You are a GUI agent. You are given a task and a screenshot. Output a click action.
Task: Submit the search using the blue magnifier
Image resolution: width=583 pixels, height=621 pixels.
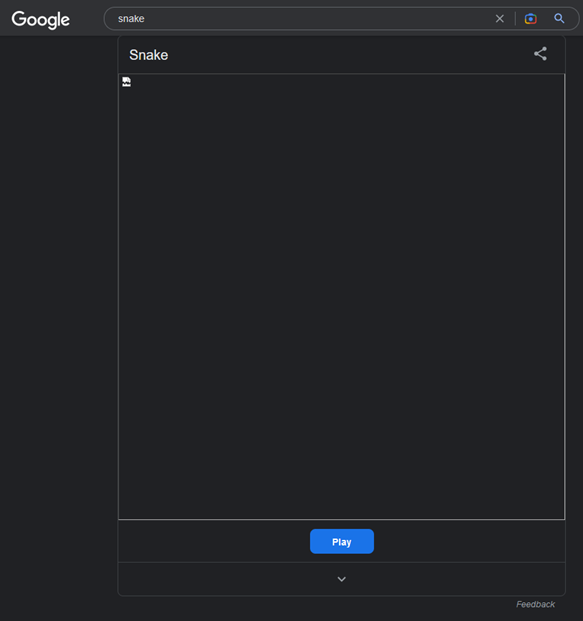[559, 18]
